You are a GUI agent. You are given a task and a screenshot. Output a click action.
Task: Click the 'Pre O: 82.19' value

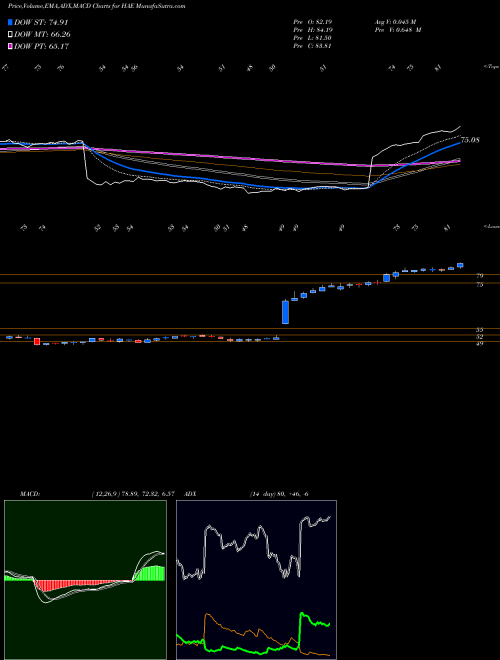[x=313, y=22]
